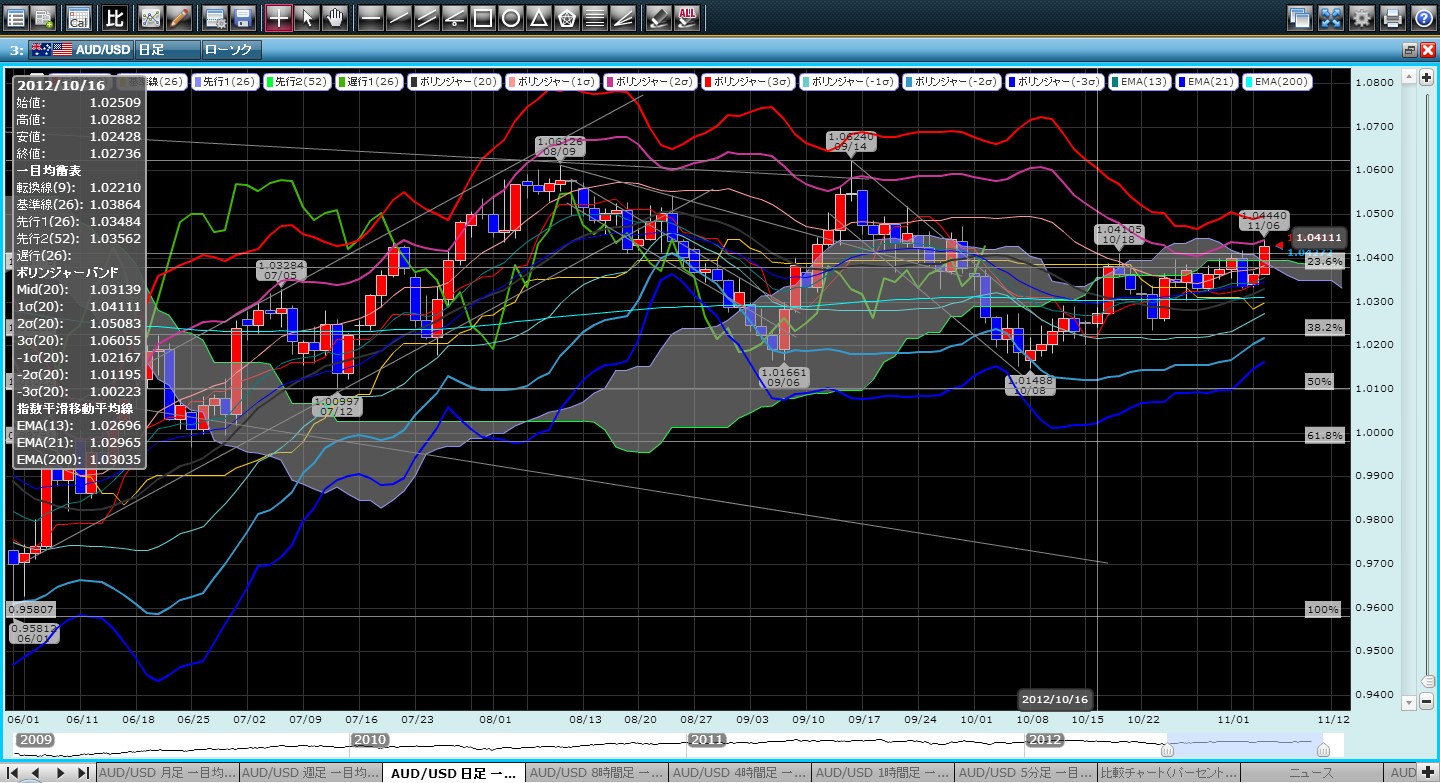This screenshot has width=1440, height=783.
Task: Switch to the AUD/USD 4時間足 tab
Action: click(739, 773)
